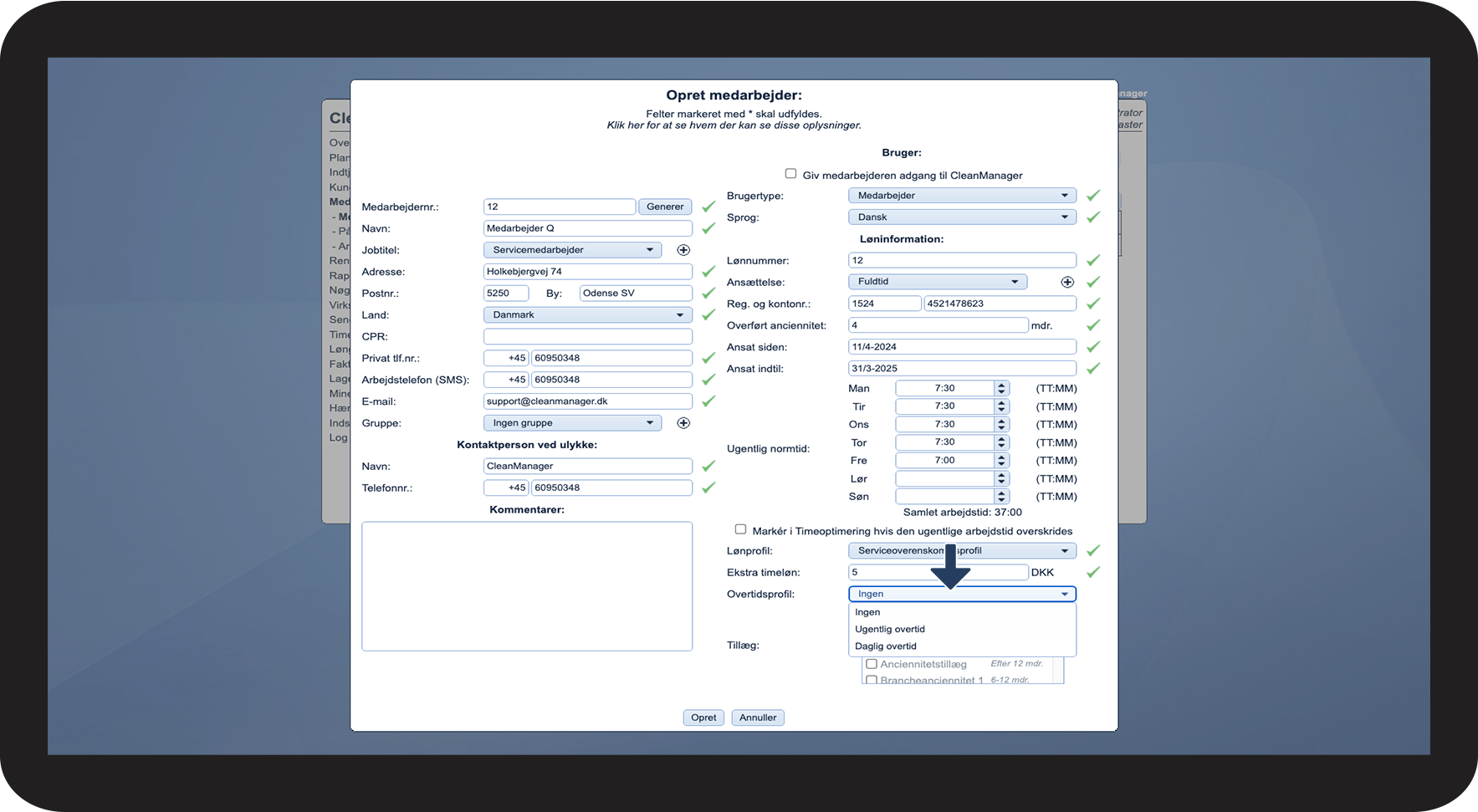Click the emergency contact Telefonnr. number field
The height and width of the screenshot is (812, 1478).
(x=612, y=488)
